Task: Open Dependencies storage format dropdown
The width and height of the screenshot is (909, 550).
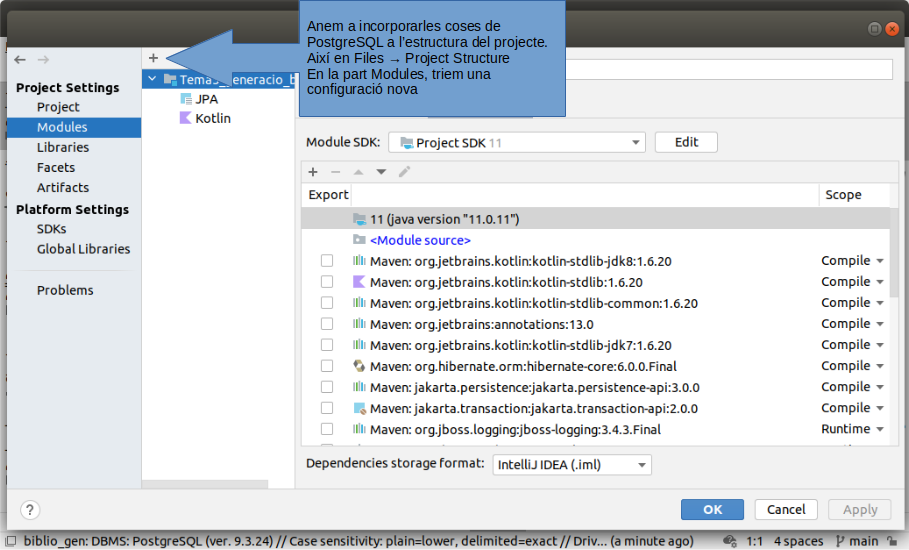Action: (572, 465)
